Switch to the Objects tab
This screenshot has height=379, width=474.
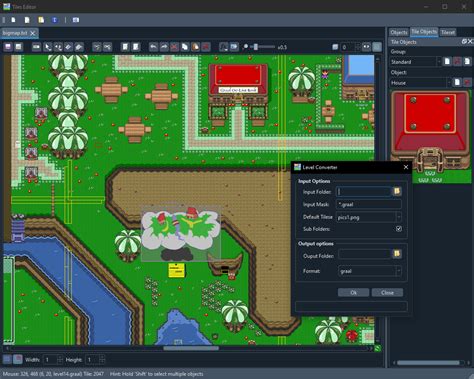point(399,32)
